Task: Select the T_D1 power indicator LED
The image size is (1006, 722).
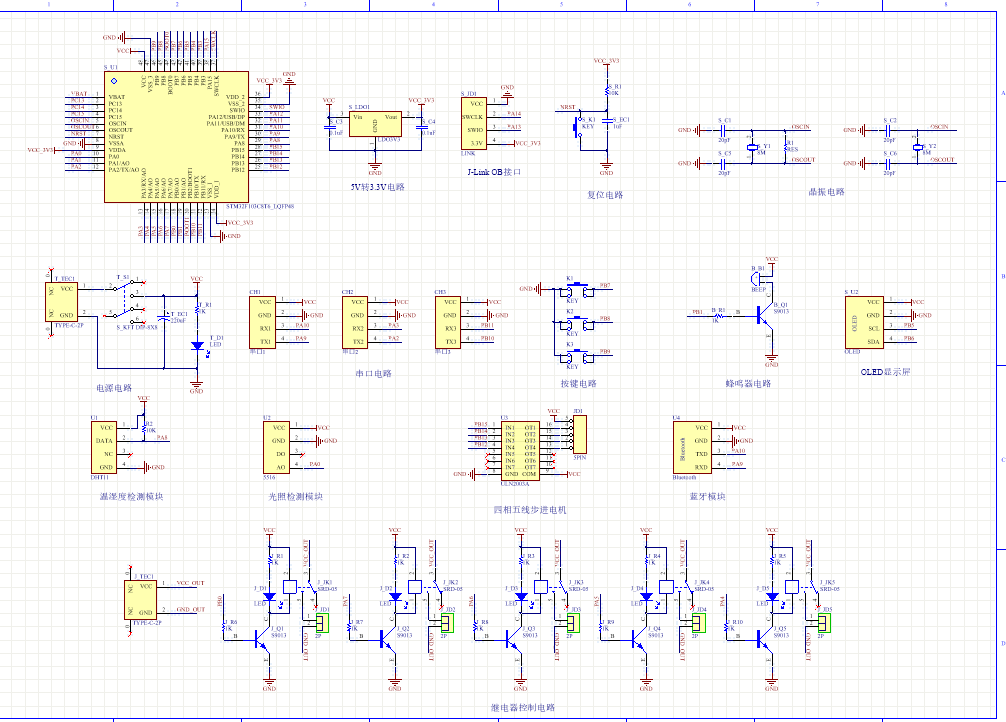Action: [197, 345]
